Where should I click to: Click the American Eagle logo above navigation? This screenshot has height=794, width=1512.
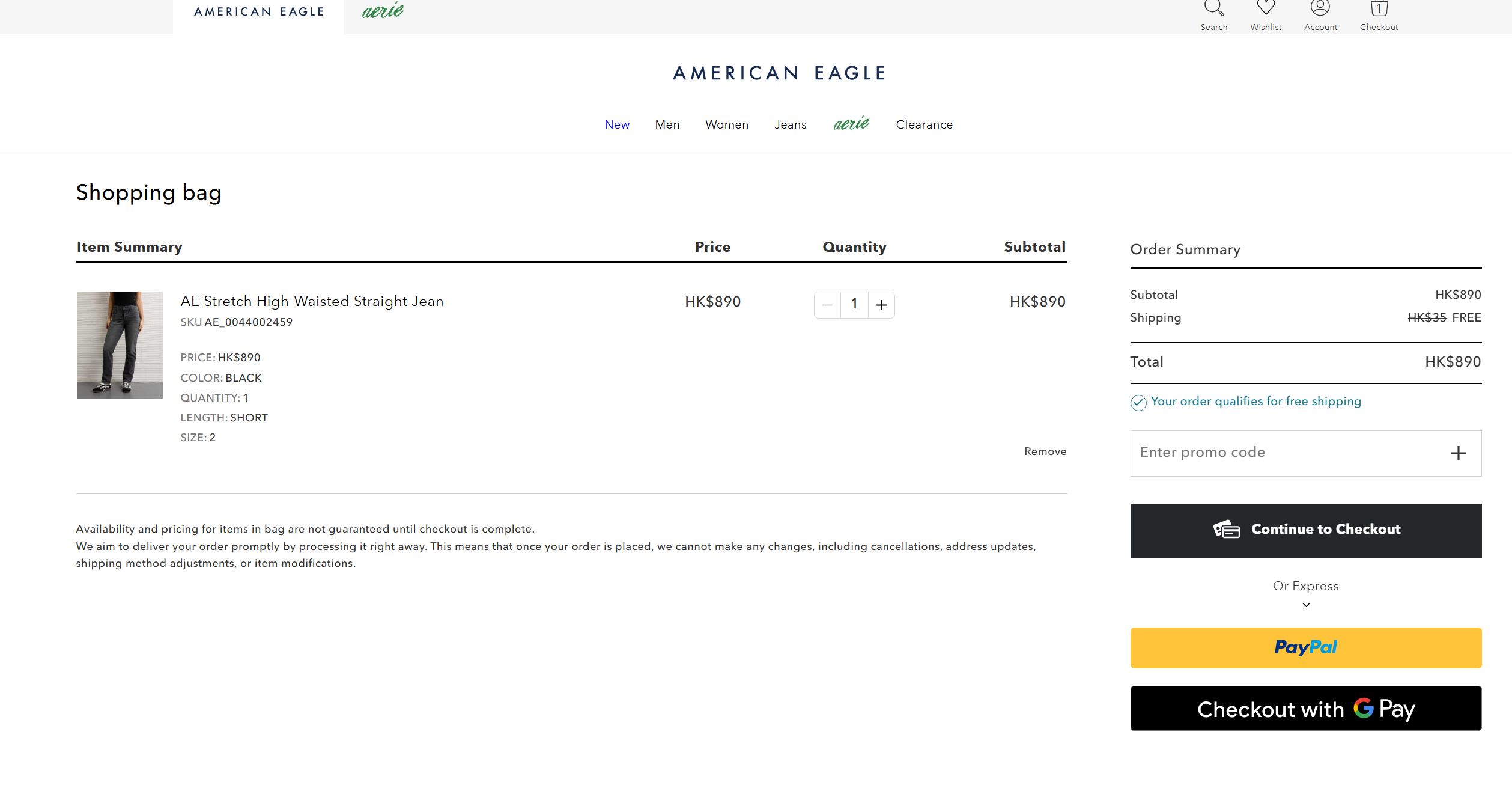click(779, 72)
